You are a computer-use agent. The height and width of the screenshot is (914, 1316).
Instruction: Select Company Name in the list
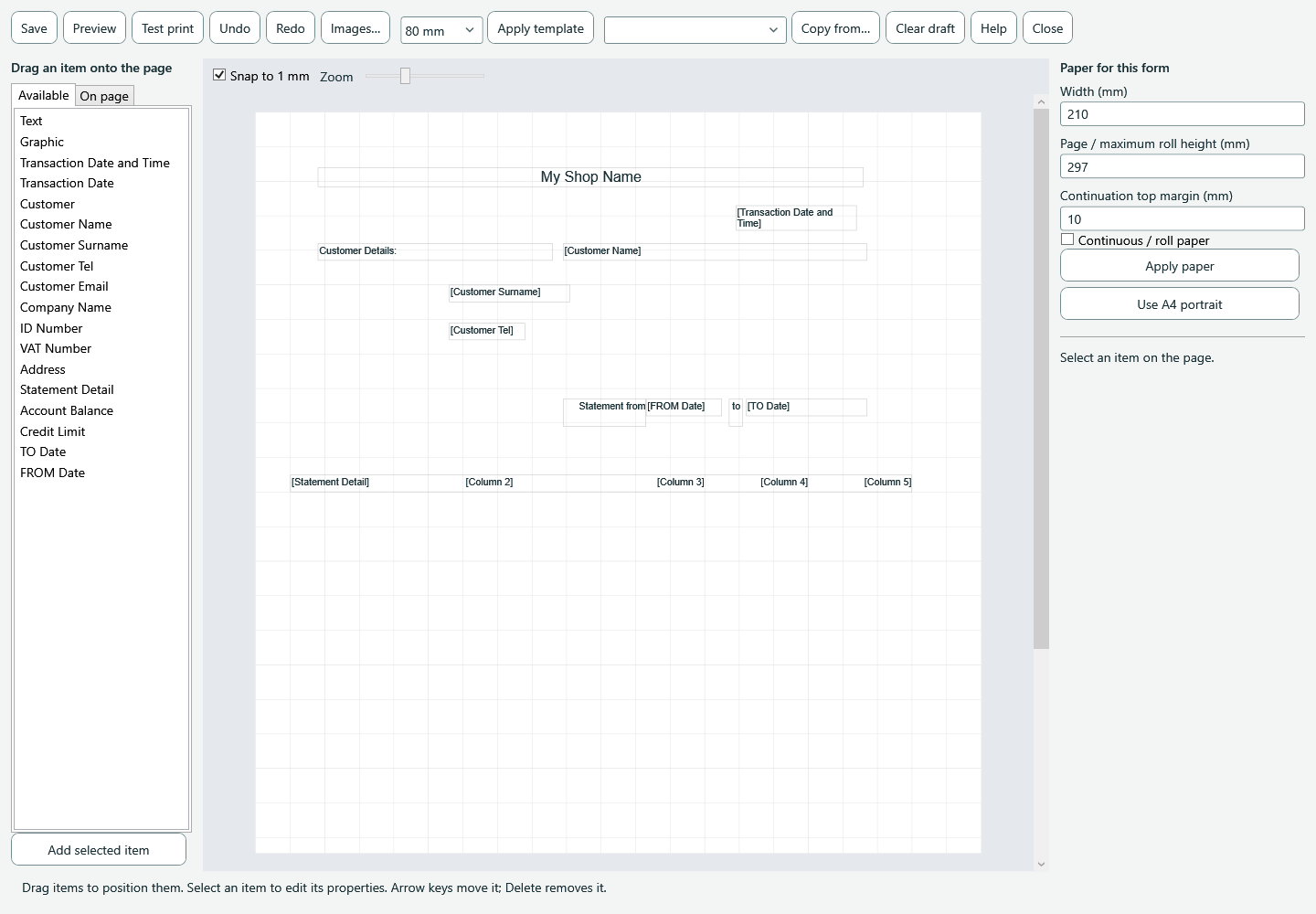pyautogui.click(x=101, y=307)
